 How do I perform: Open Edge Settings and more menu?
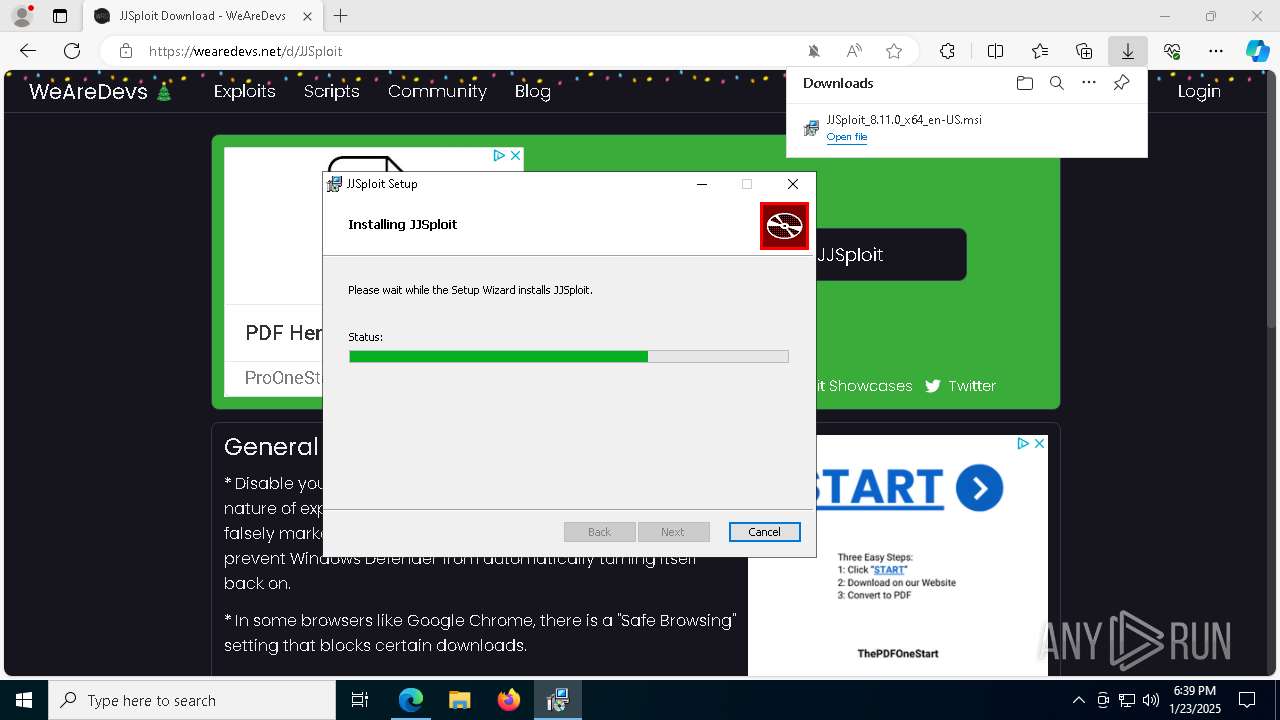(1216, 51)
